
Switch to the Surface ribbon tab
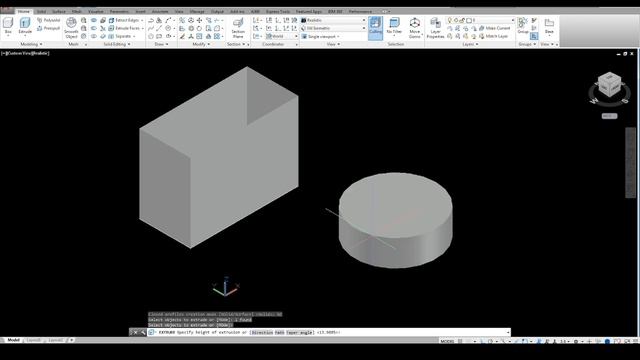pos(59,11)
